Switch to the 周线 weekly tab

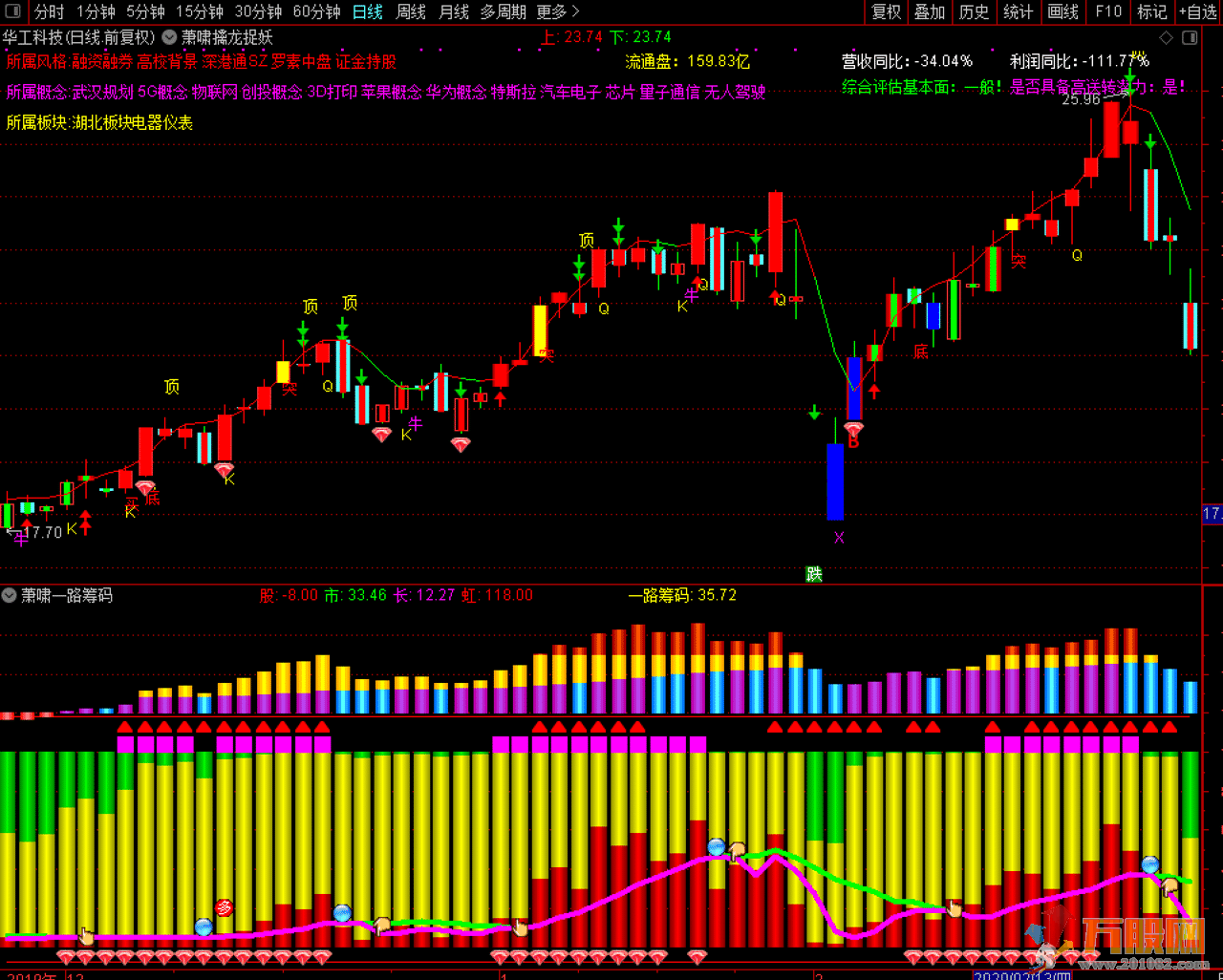click(x=411, y=11)
